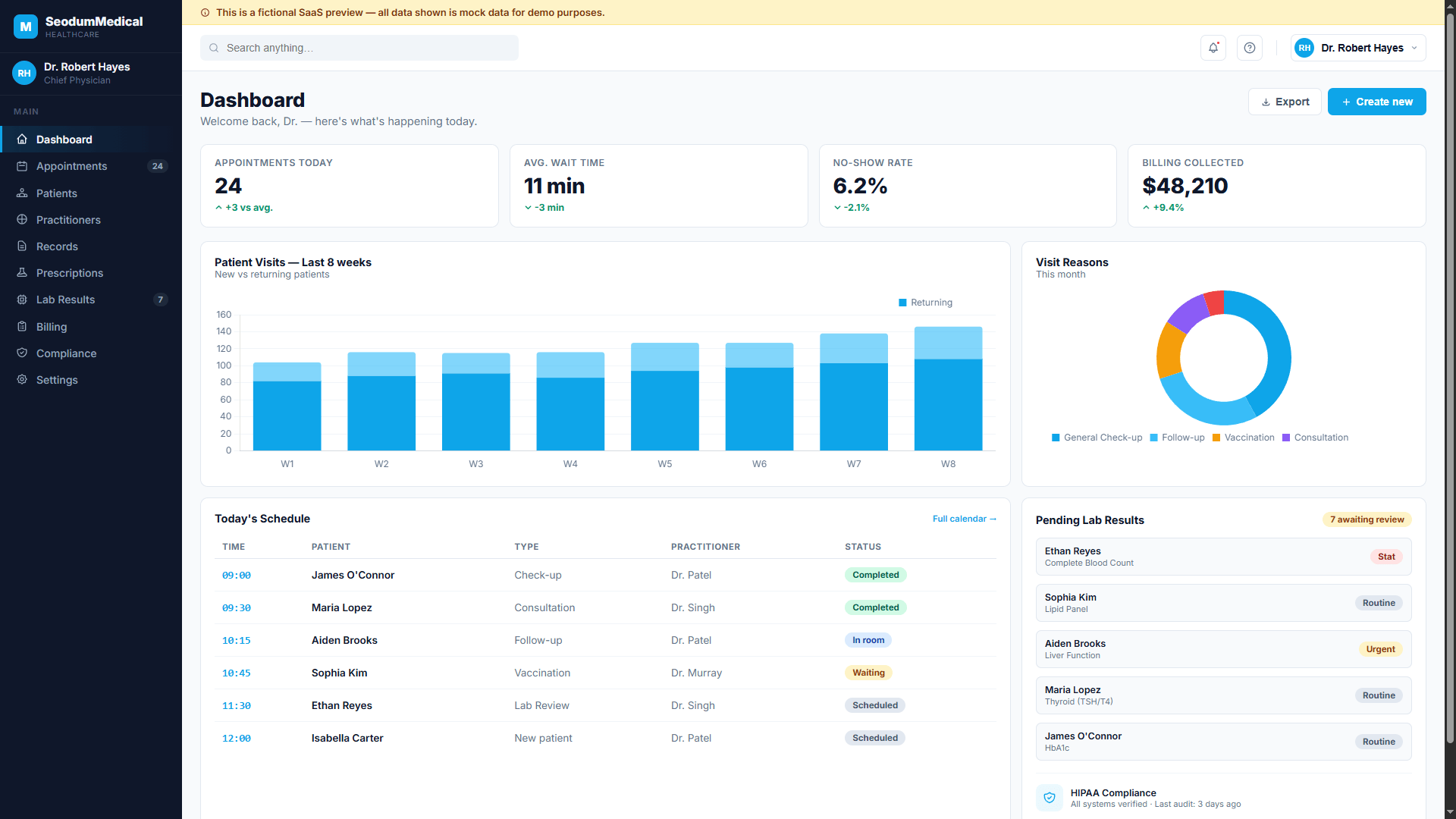This screenshot has width=1456, height=819.
Task: Toggle General Check-up legend swatch
Action: point(1056,438)
